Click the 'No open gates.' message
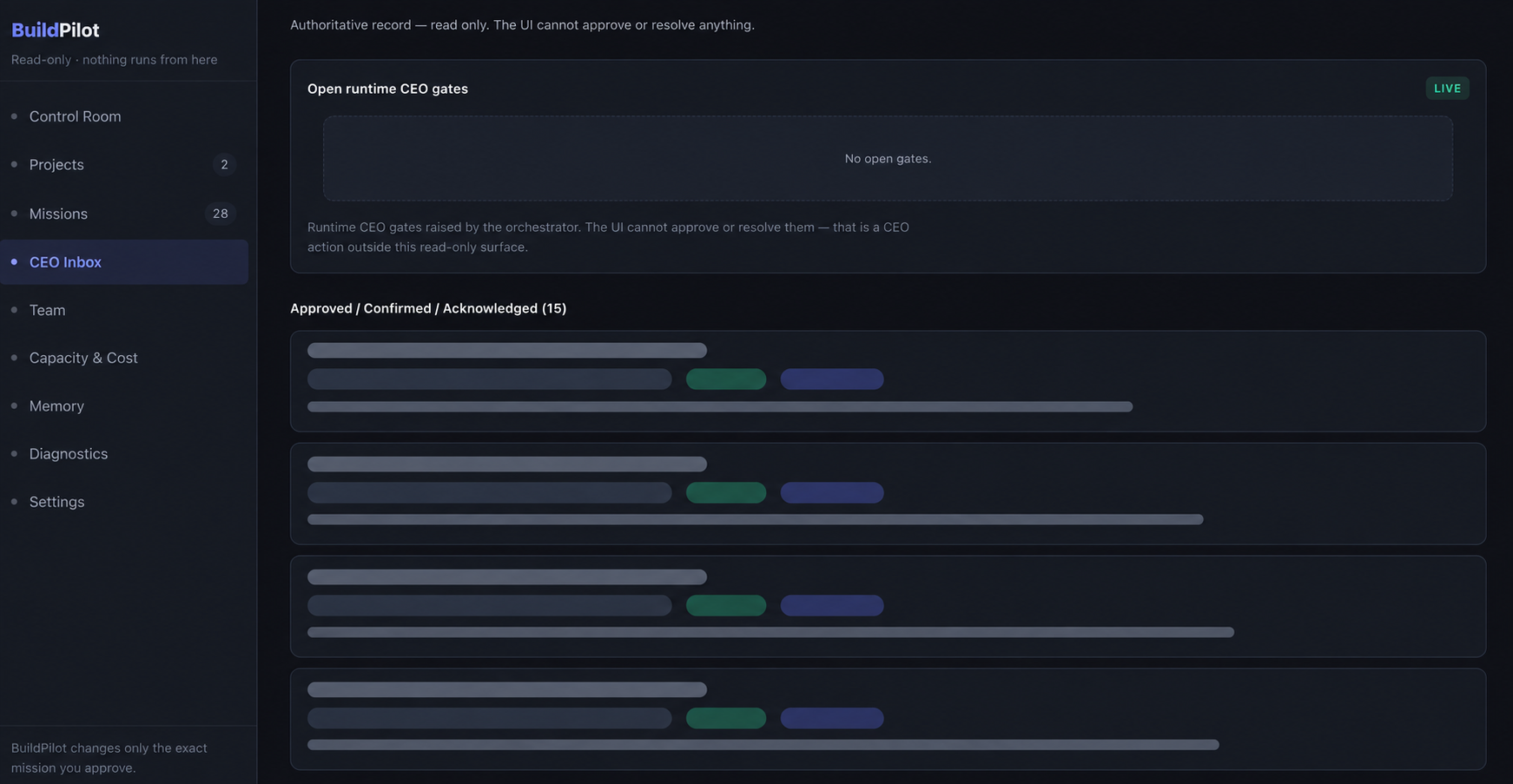 888,159
